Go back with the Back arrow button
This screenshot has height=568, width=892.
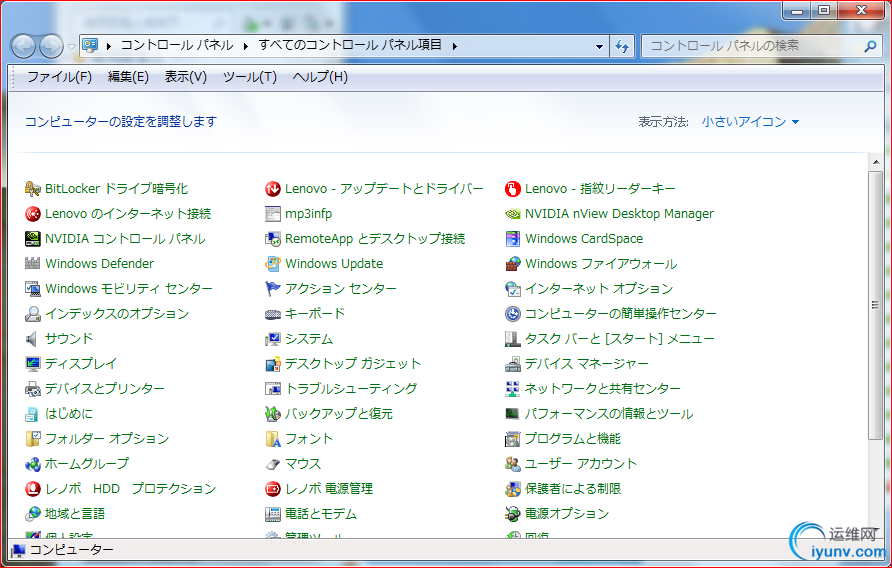23,46
